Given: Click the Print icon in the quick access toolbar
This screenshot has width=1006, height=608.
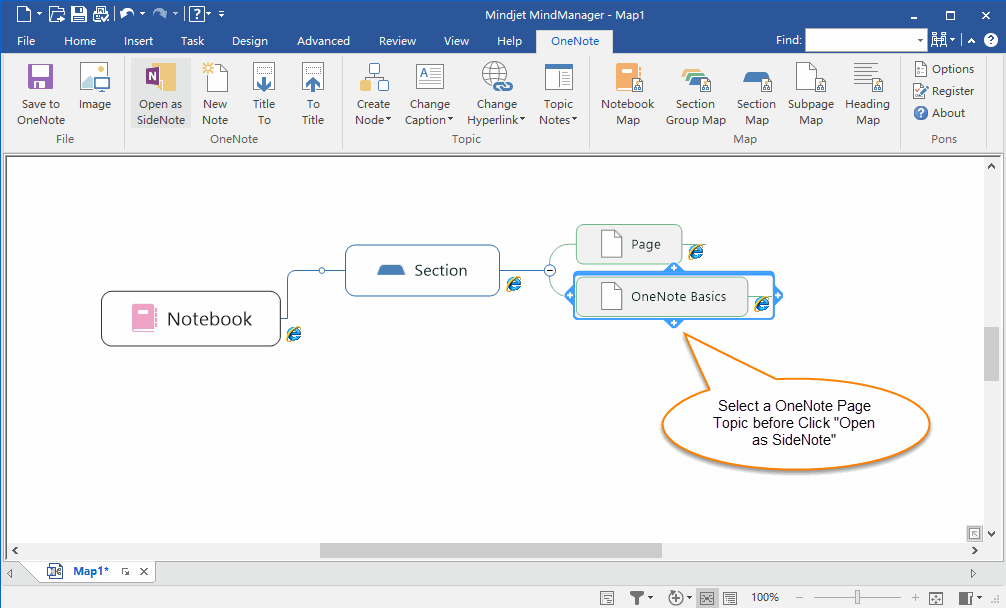Looking at the screenshot, I should click(101, 13).
